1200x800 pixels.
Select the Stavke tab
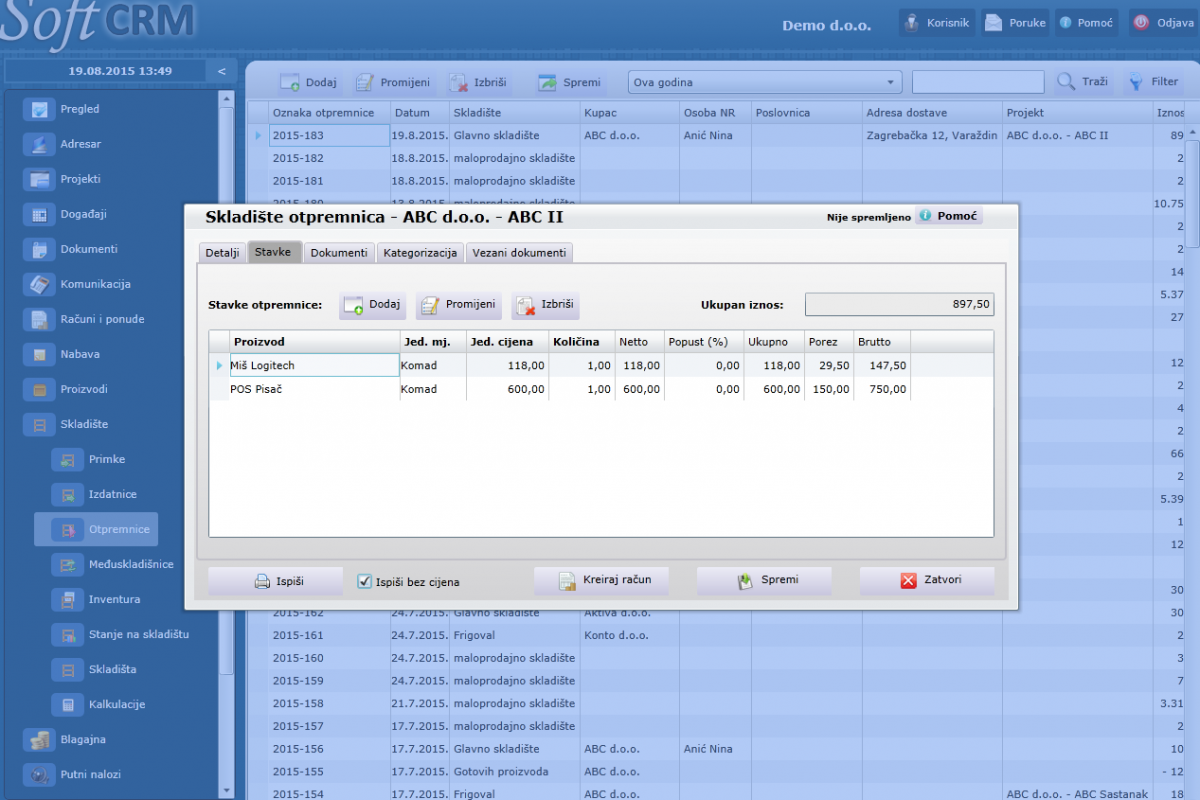pyautogui.click(x=273, y=252)
